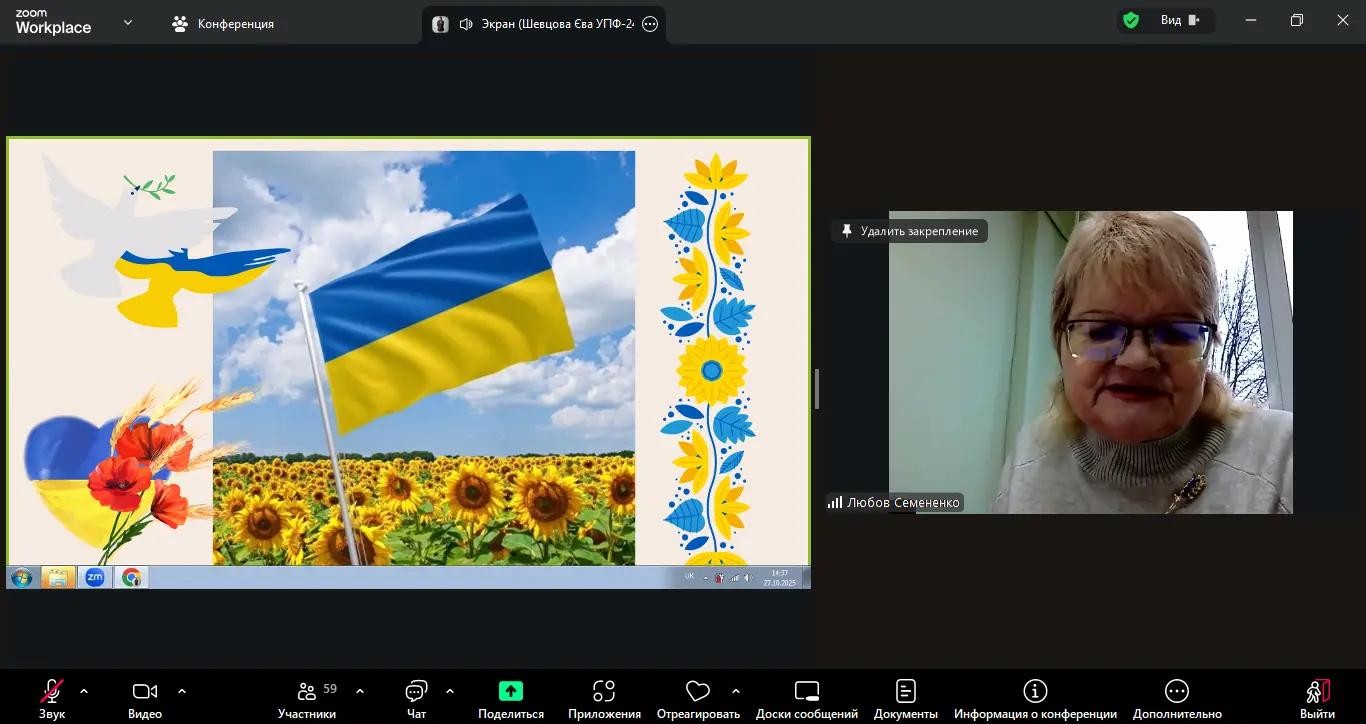Expand microphone audio options chevron
This screenshot has width=1366, height=724.
coord(83,690)
